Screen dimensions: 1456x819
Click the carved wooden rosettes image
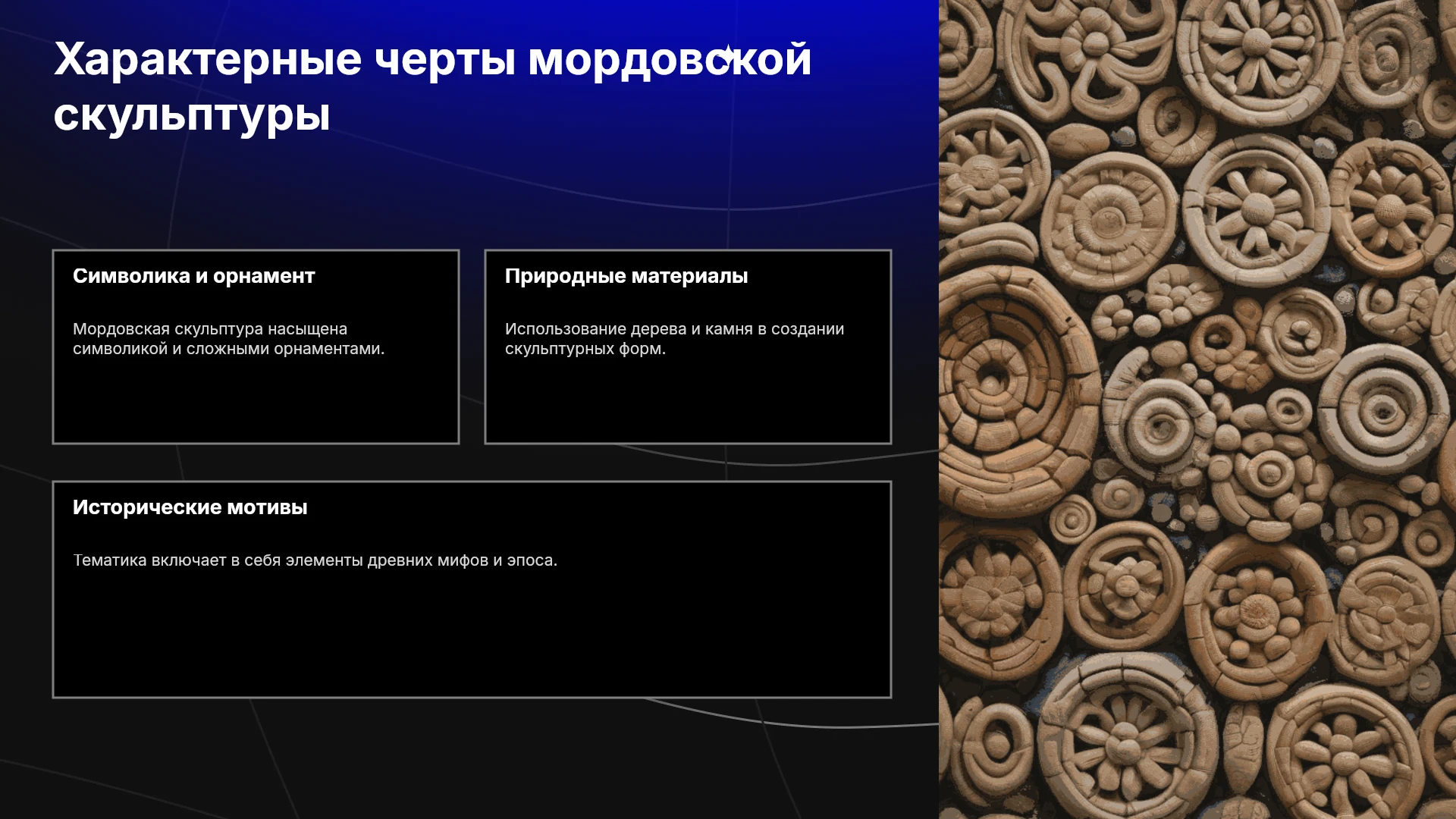point(1197,409)
